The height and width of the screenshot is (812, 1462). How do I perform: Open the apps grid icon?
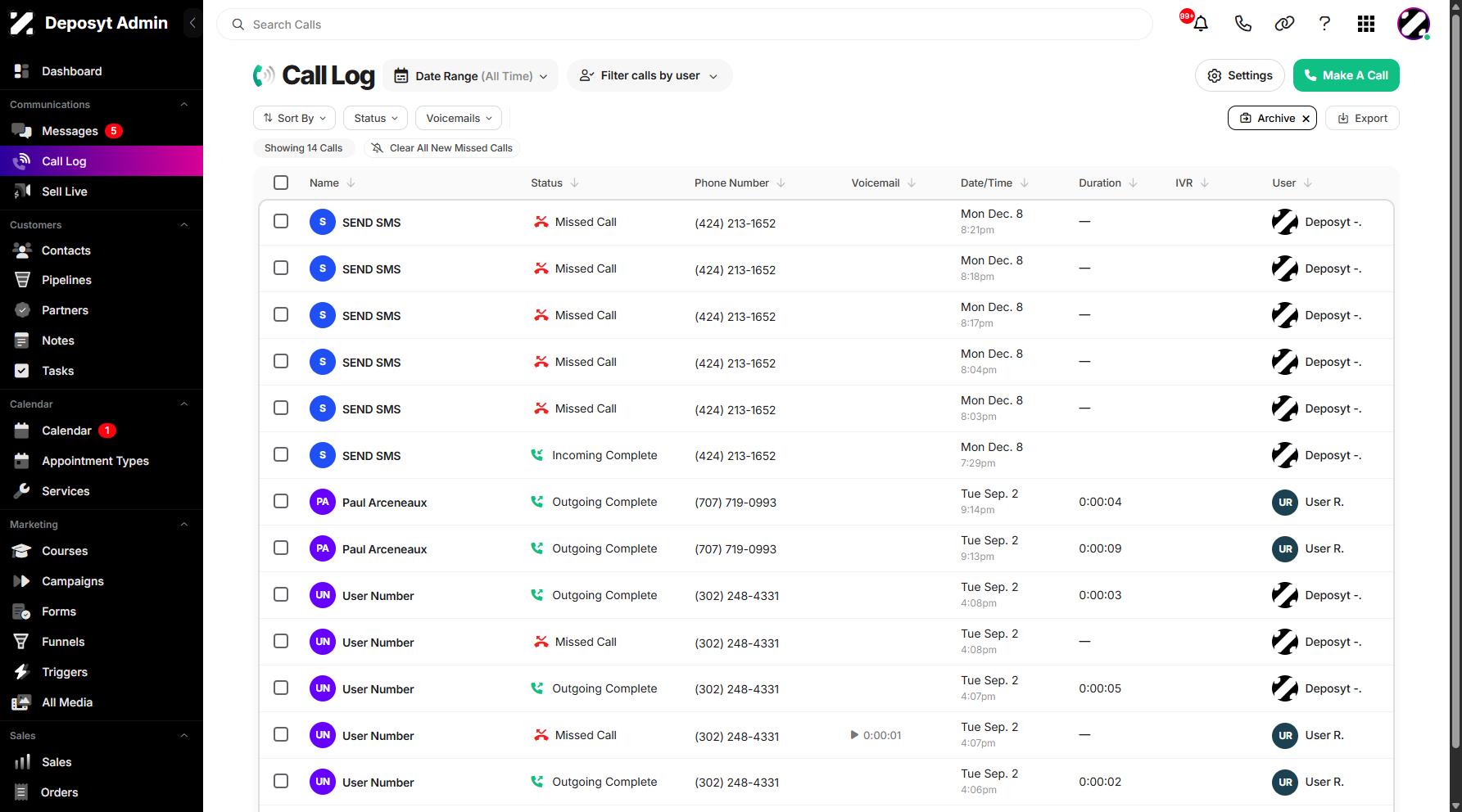tap(1366, 24)
